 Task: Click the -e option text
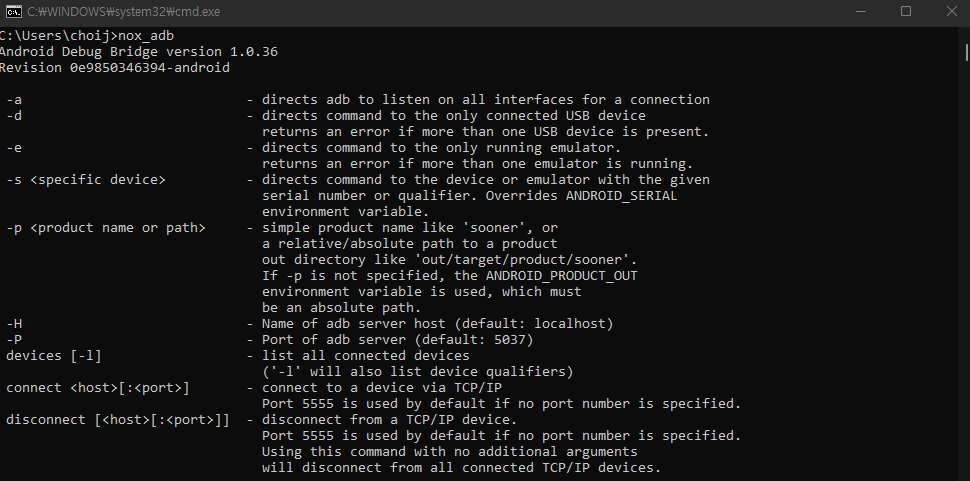tap(14, 148)
